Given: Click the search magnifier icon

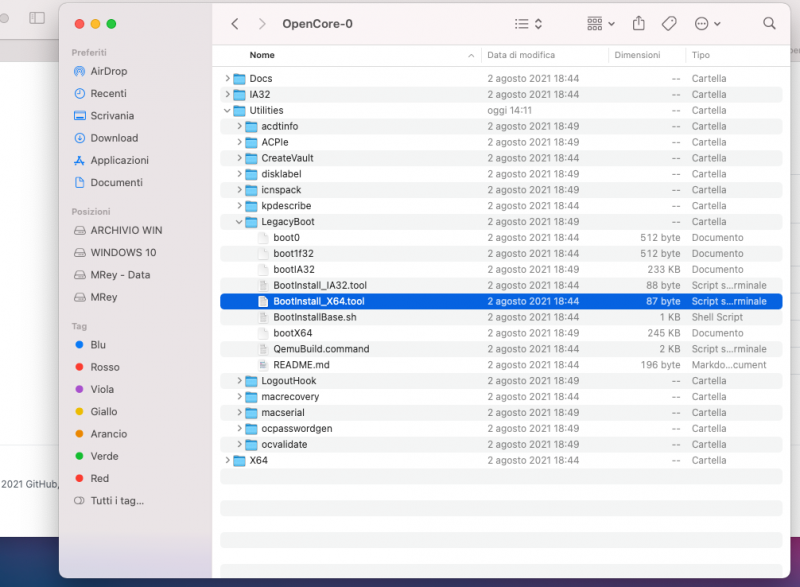Looking at the screenshot, I should coord(769,23).
